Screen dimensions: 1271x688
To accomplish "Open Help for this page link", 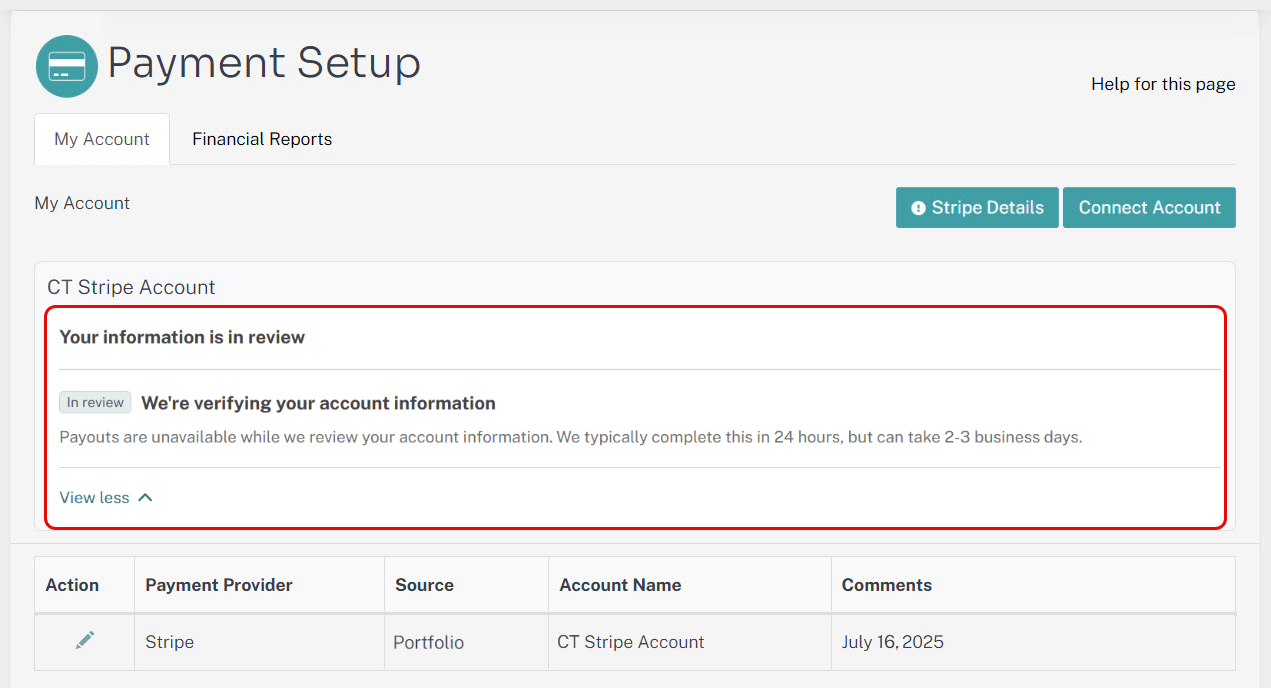I will pos(1163,84).
